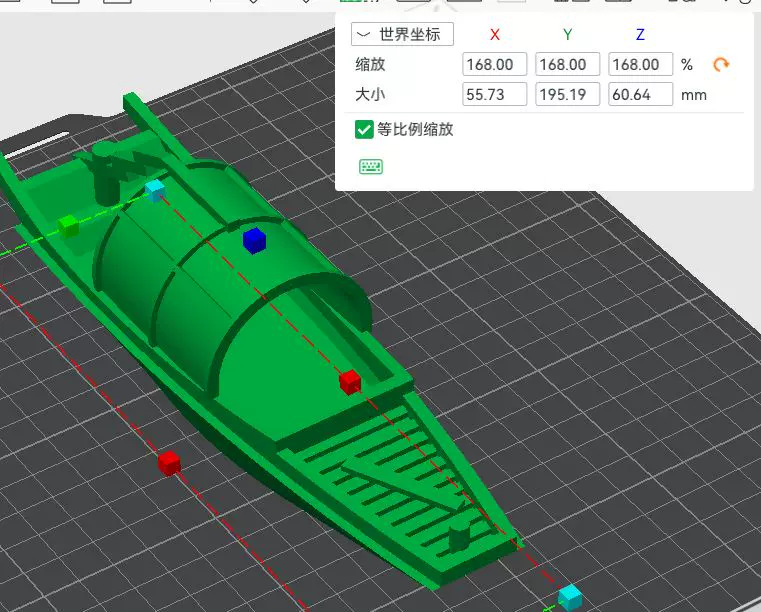The height and width of the screenshot is (612, 761).
Task: Reset scale with the orange arrow icon
Action: [721, 65]
